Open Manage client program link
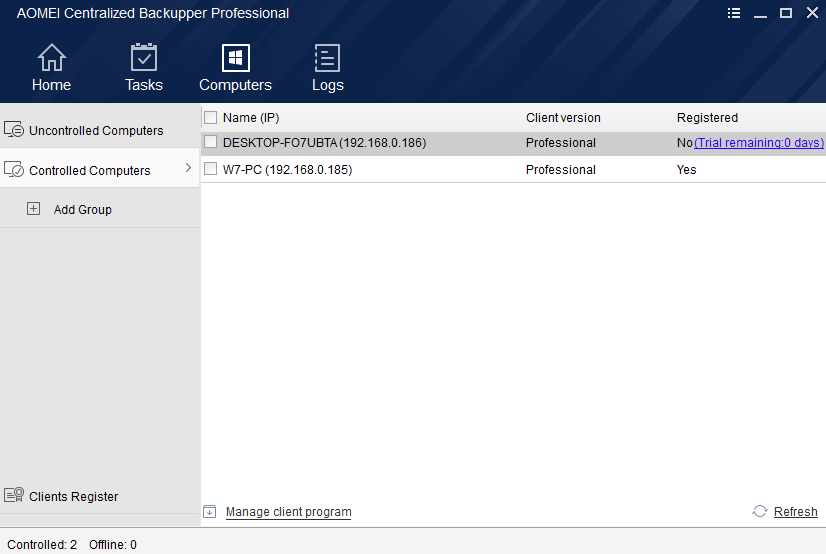This screenshot has height=554, width=826. point(289,512)
